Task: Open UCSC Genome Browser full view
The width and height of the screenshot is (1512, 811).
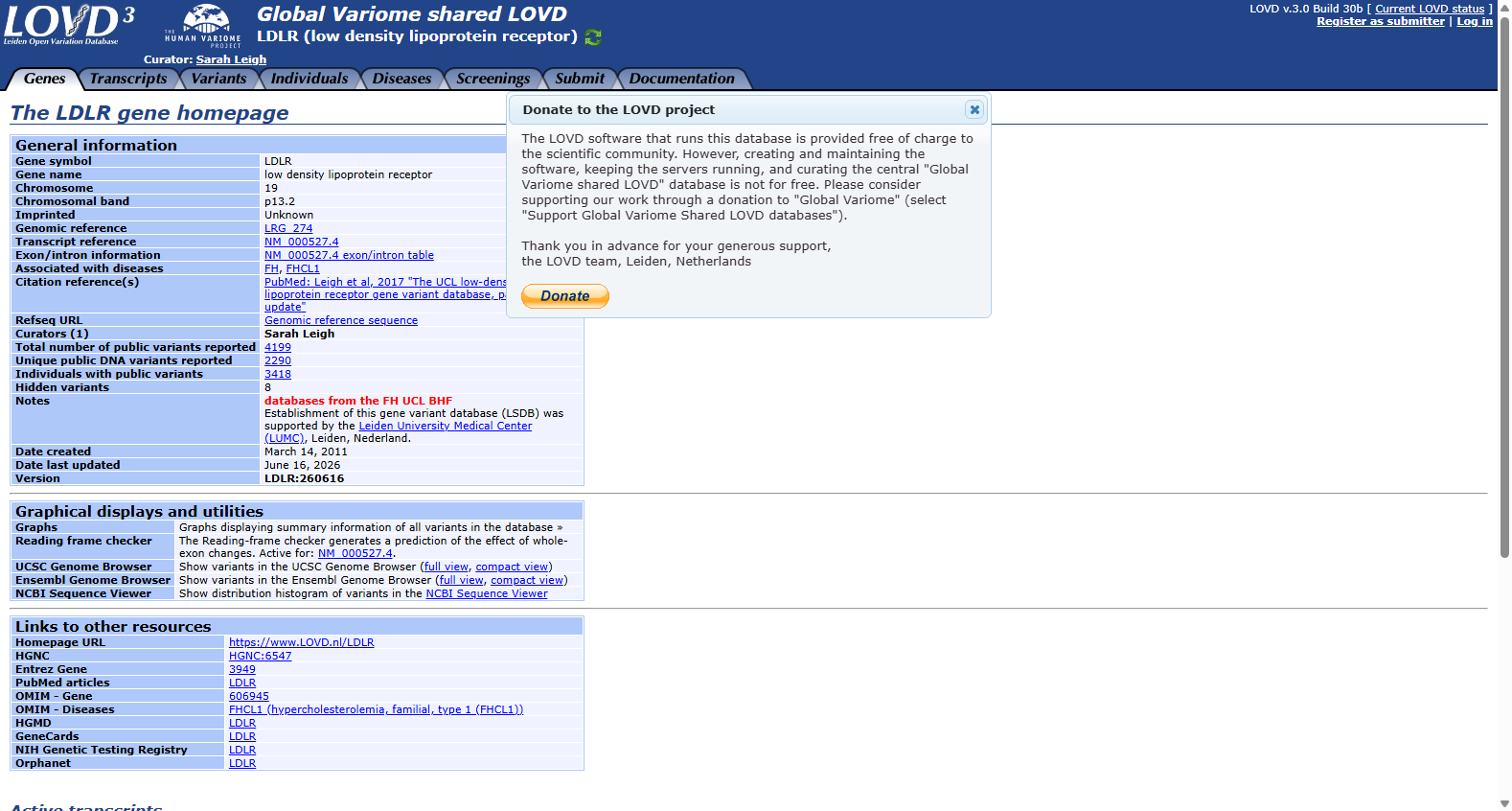Action: [x=447, y=567]
